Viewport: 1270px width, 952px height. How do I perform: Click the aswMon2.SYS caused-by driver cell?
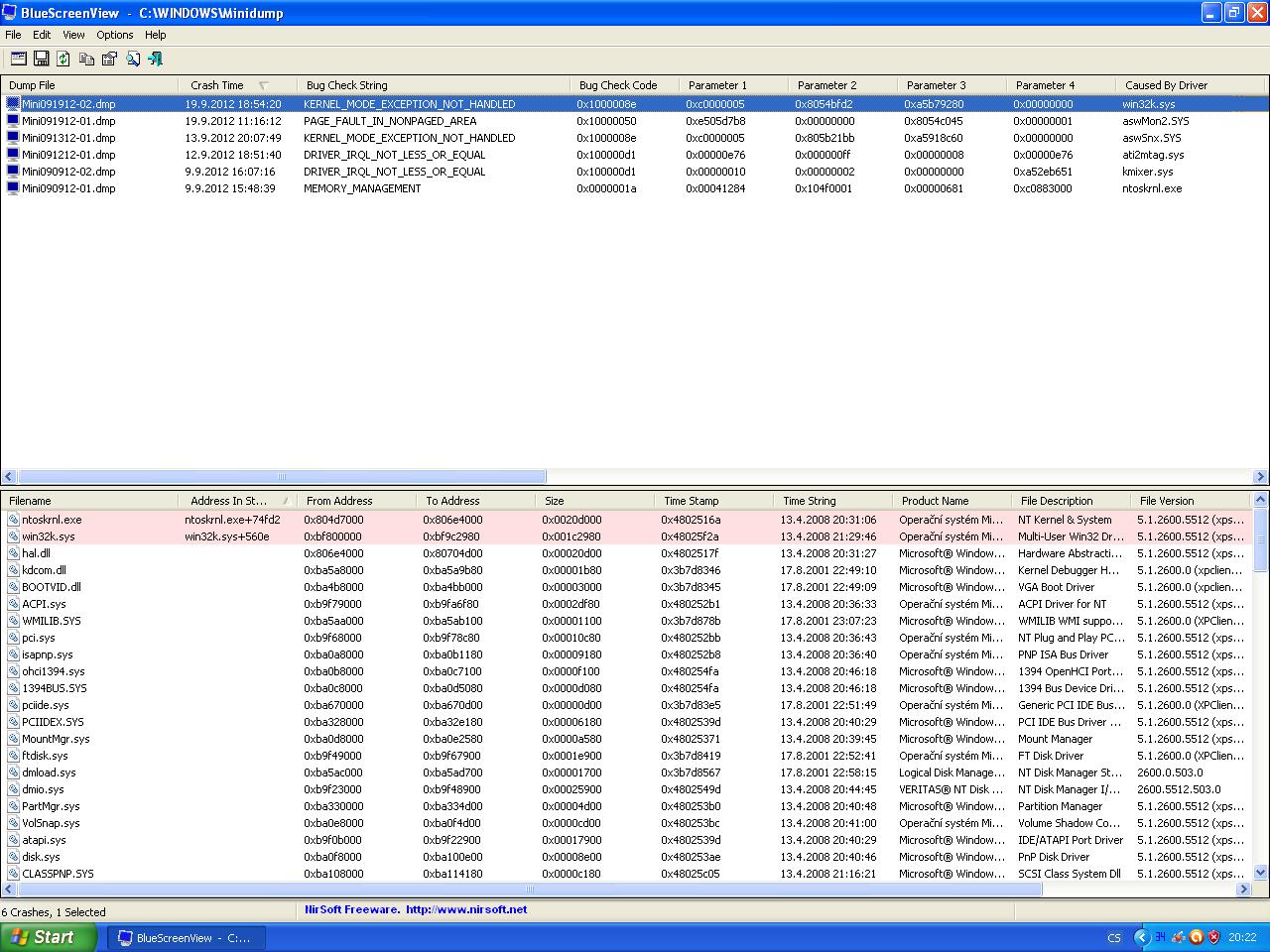1156,121
